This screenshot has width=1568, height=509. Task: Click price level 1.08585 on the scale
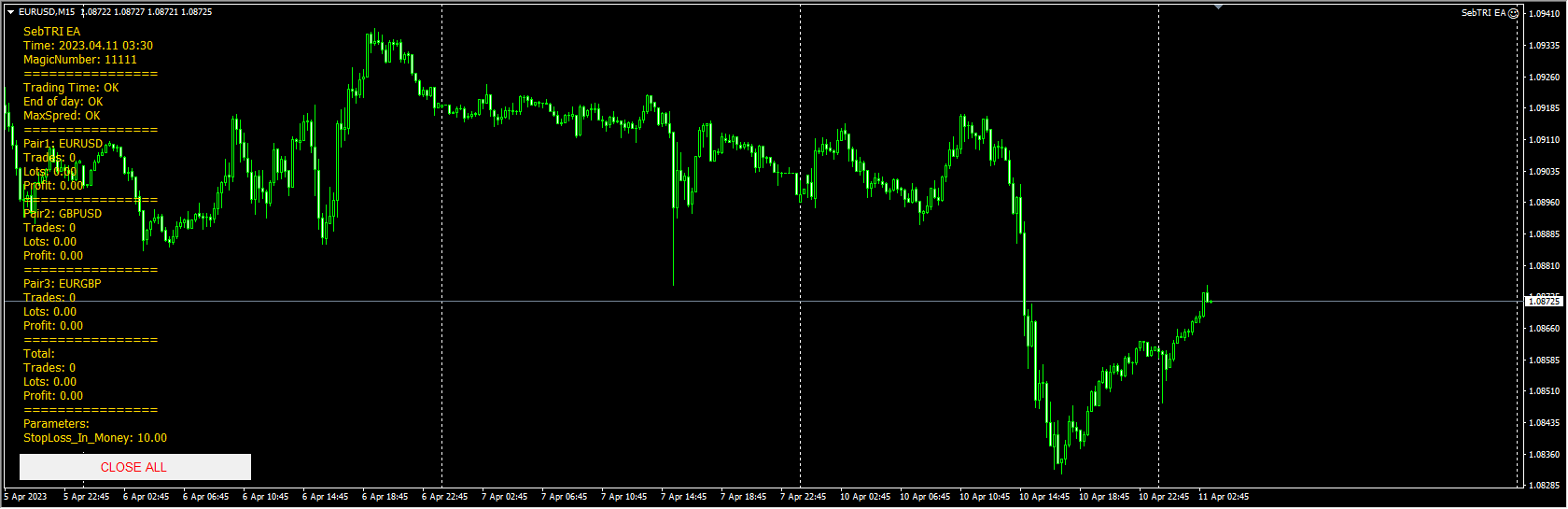1544,361
